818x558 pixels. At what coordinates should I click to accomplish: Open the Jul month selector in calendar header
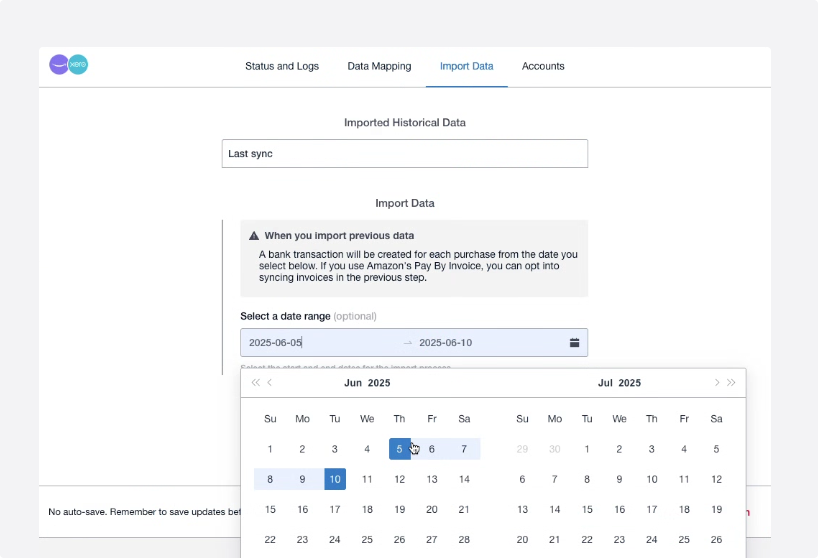[604, 383]
